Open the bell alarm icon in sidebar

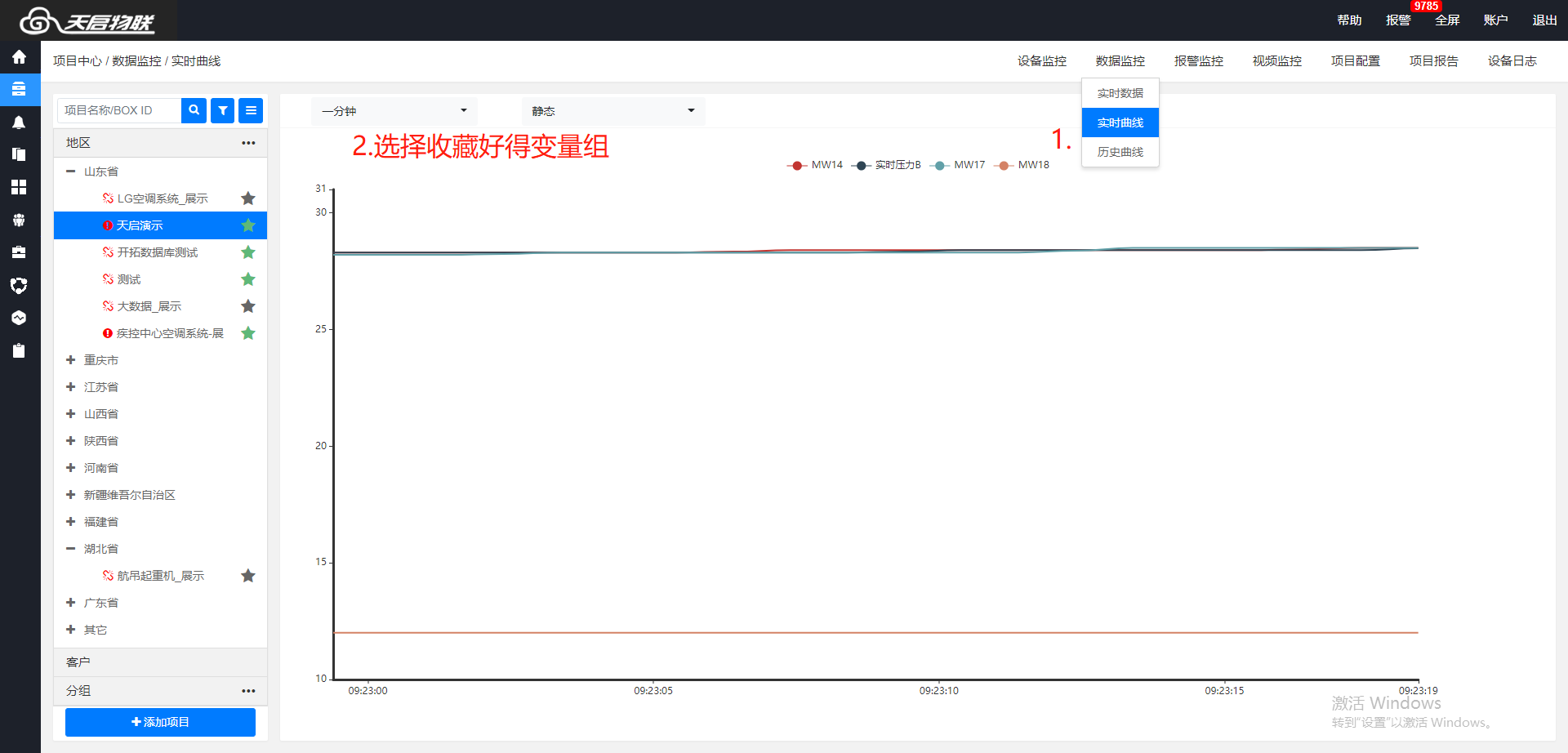click(x=19, y=123)
